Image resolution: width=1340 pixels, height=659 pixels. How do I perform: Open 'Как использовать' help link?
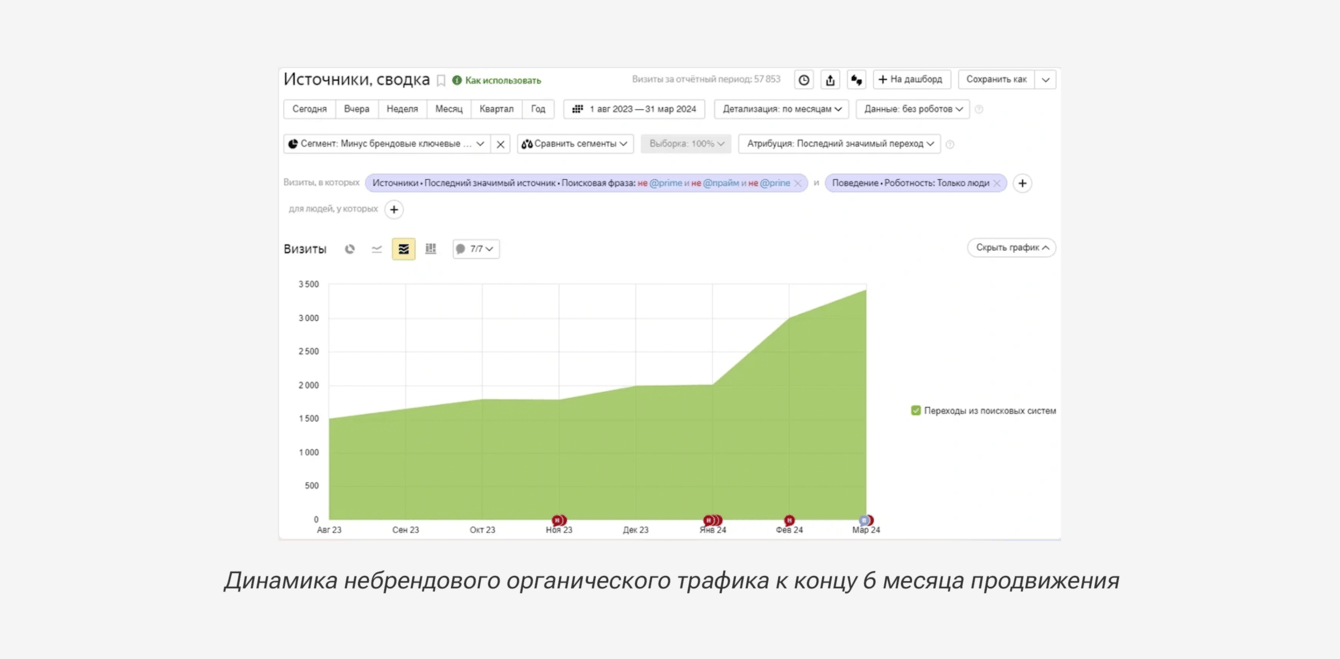click(x=503, y=81)
